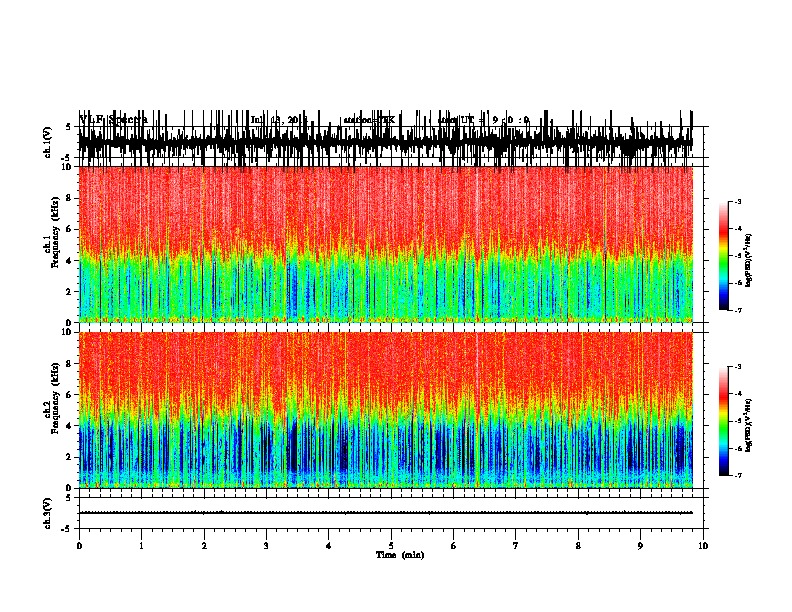Click the ch.1 waveform strip at top
The image size is (792, 612).
(x=385, y=142)
